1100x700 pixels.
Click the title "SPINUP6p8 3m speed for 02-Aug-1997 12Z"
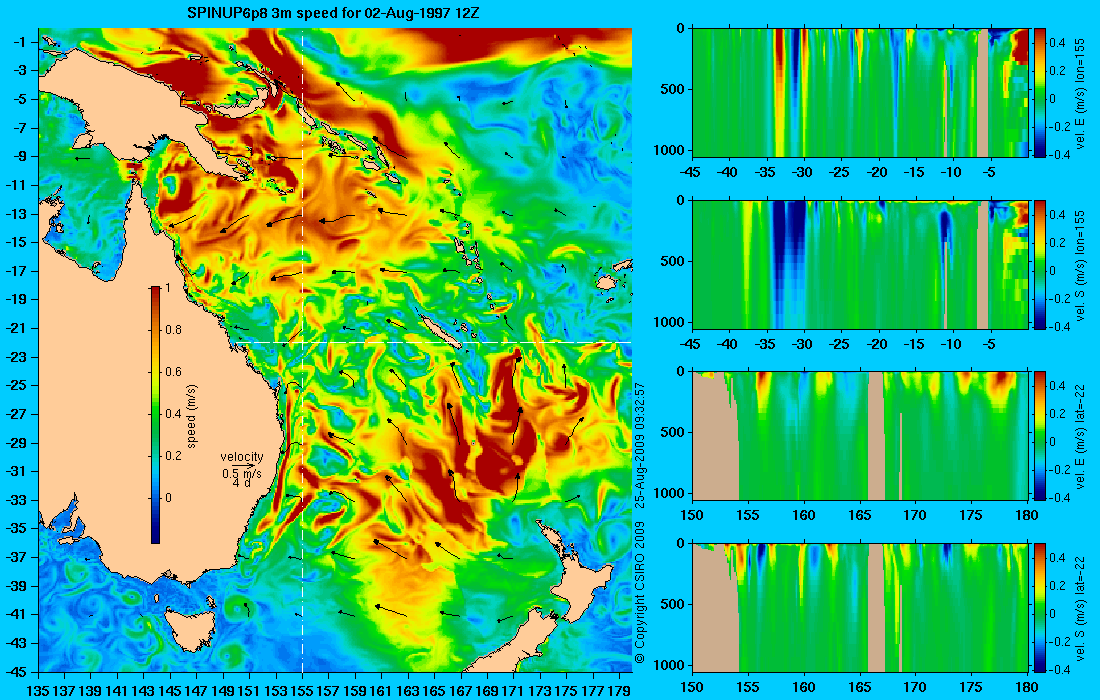tap(333, 13)
